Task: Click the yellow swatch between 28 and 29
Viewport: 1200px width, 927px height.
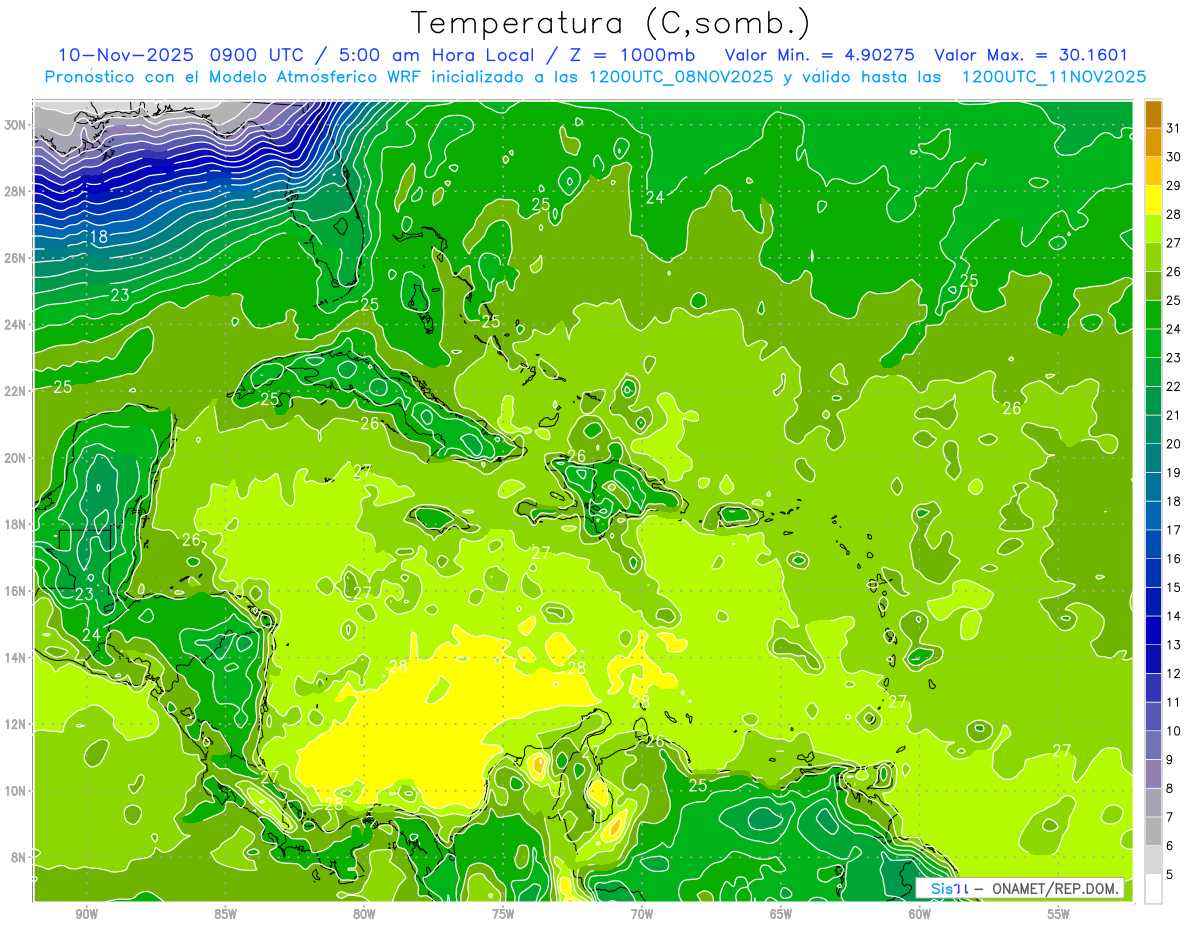Action: pos(1153,199)
